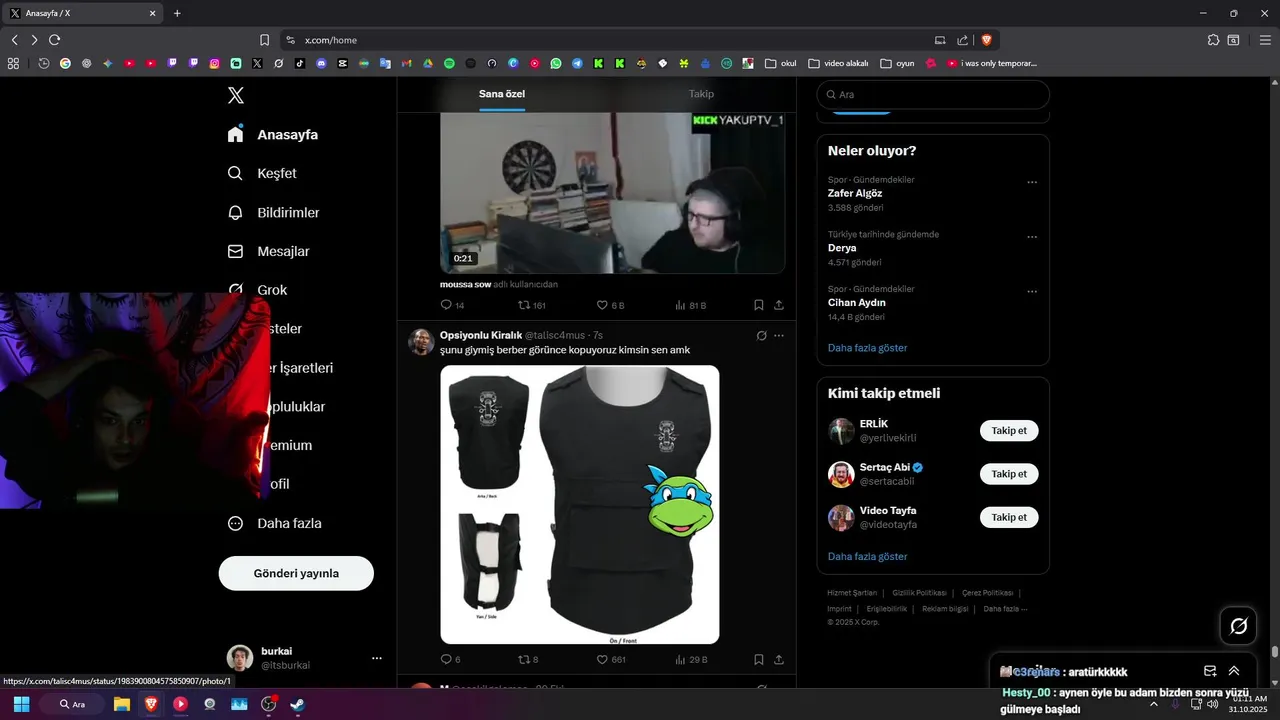The width and height of the screenshot is (1280, 720).
Task: Share the vest post
Action: click(x=779, y=660)
